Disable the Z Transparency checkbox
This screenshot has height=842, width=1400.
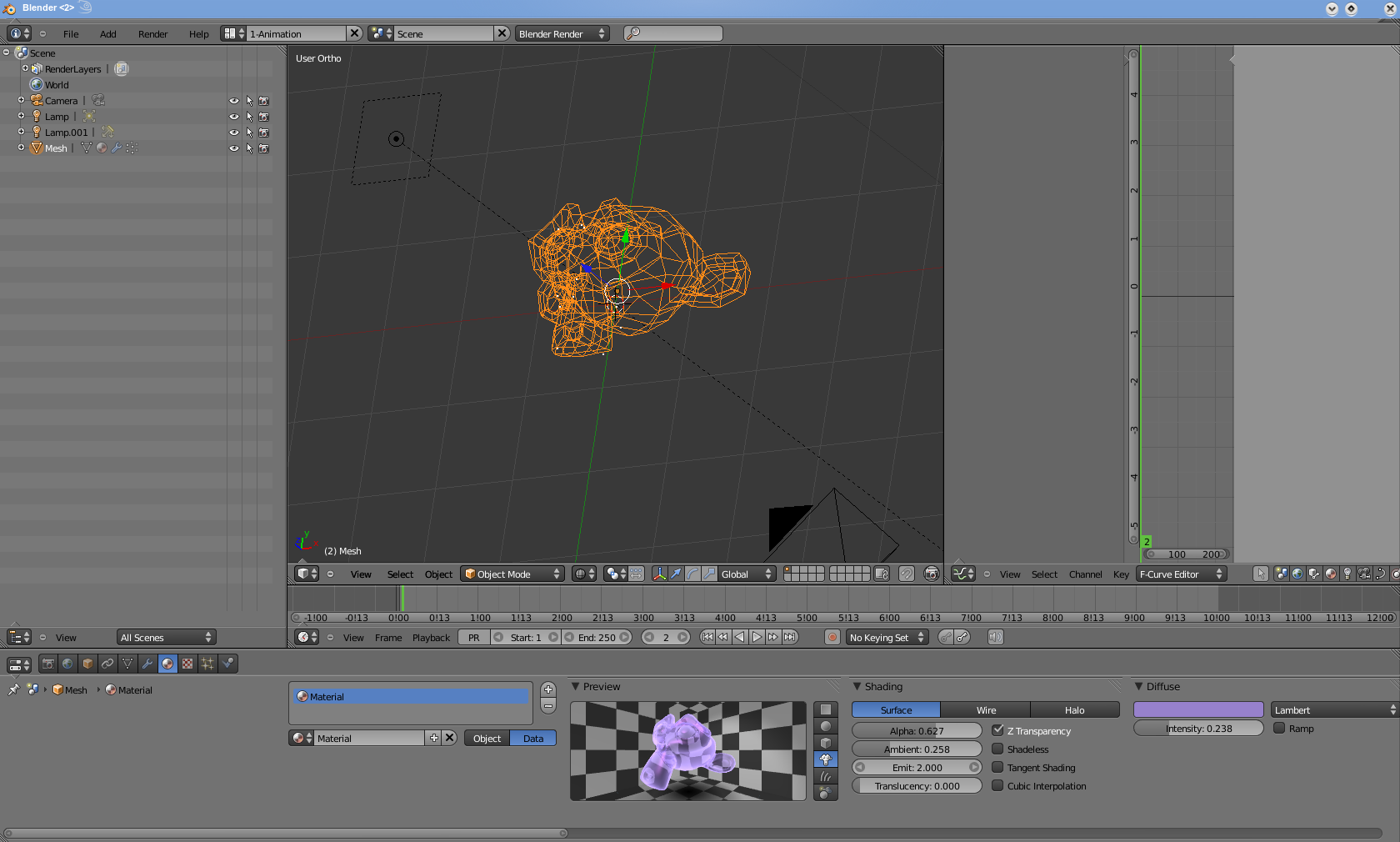pos(997,730)
